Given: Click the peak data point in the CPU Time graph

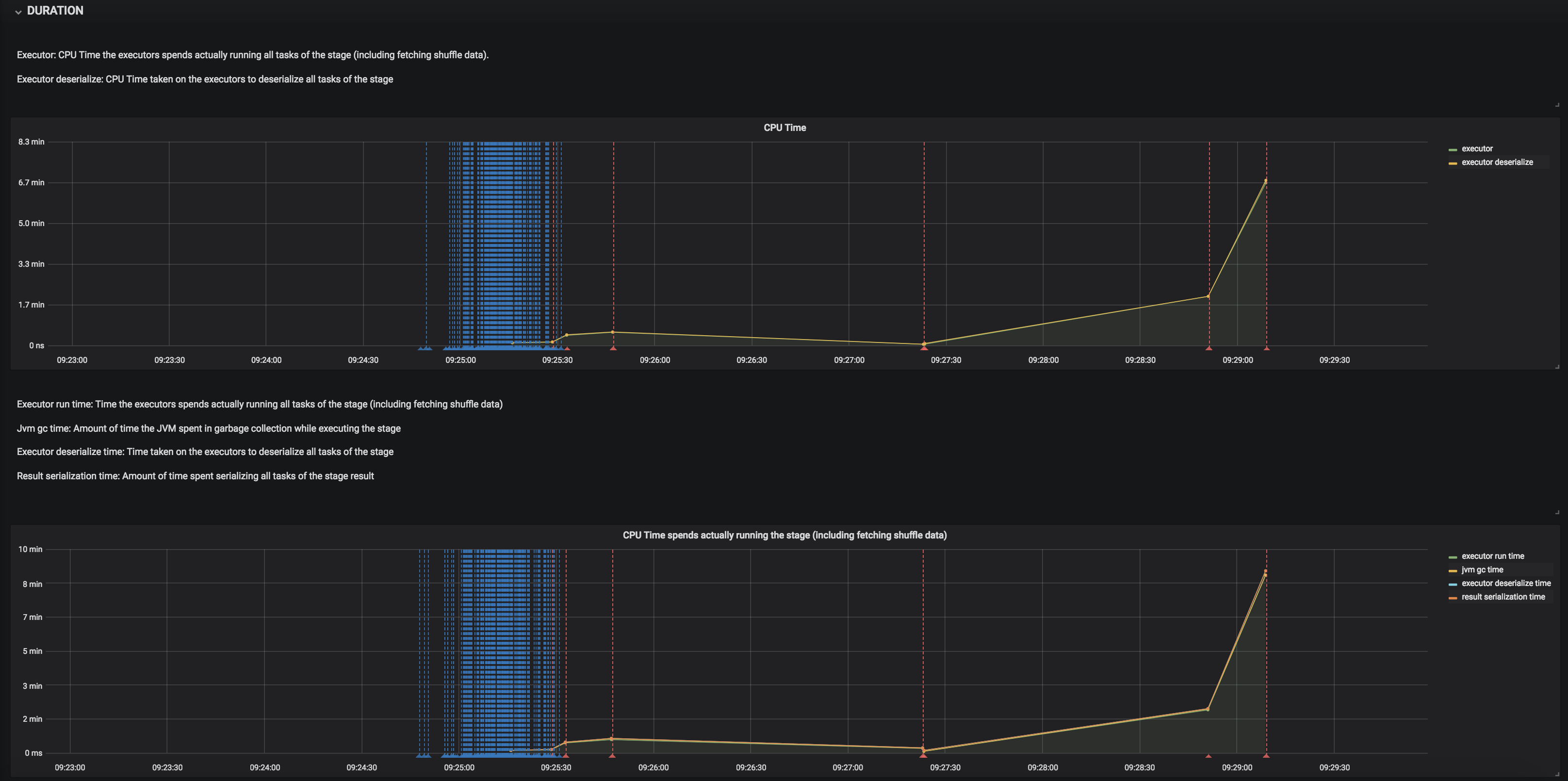Looking at the screenshot, I should click(x=1265, y=181).
